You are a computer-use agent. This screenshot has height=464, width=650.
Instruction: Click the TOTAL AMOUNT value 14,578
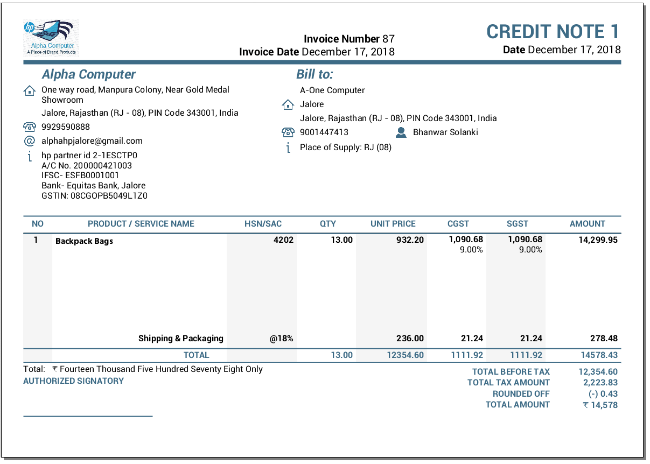(x=600, y=405)
